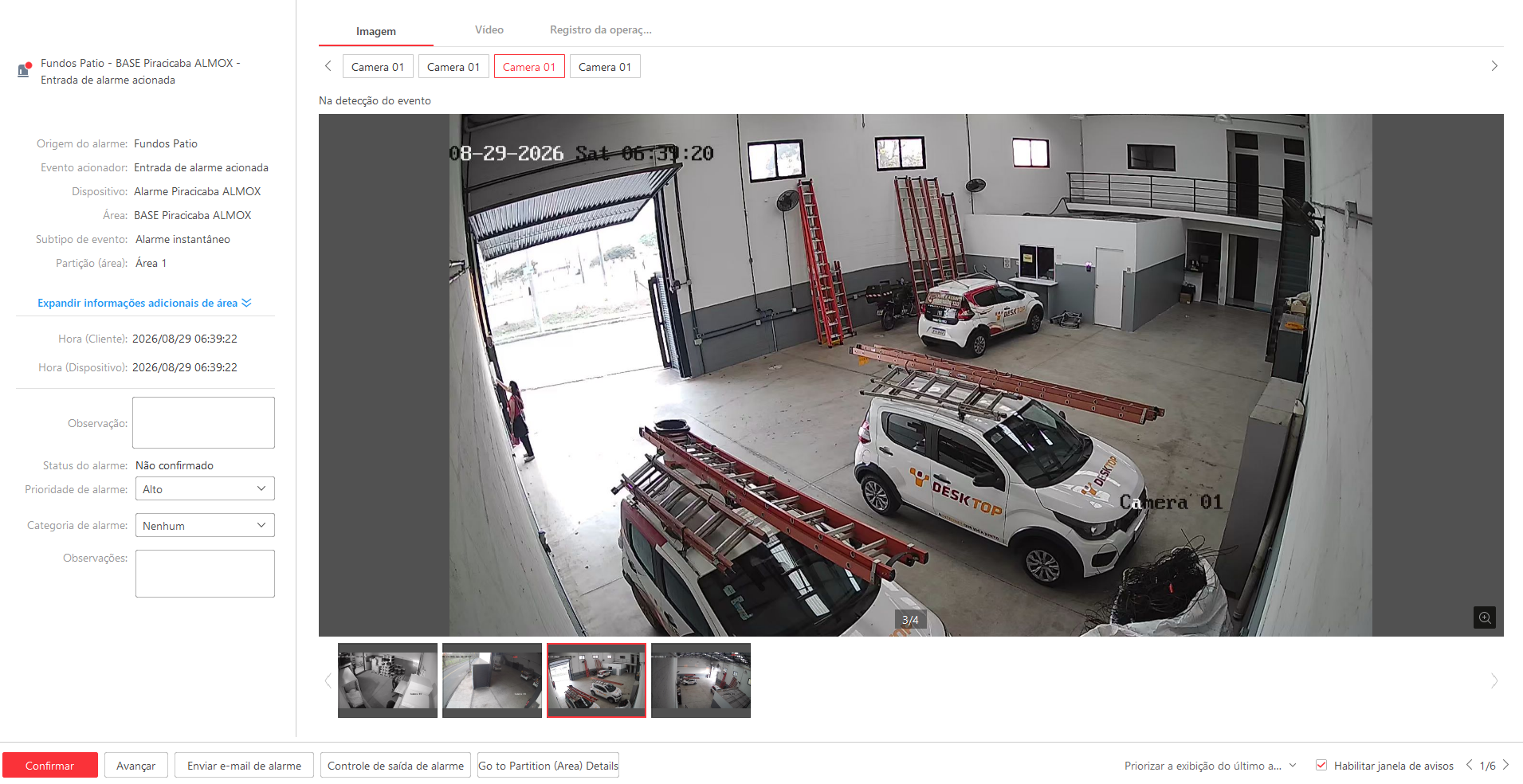Image resolution: width=1523 pixels, height=784 pixels.
Task: Show previous thumbnails with left arrow
Action: coord(328,680)
